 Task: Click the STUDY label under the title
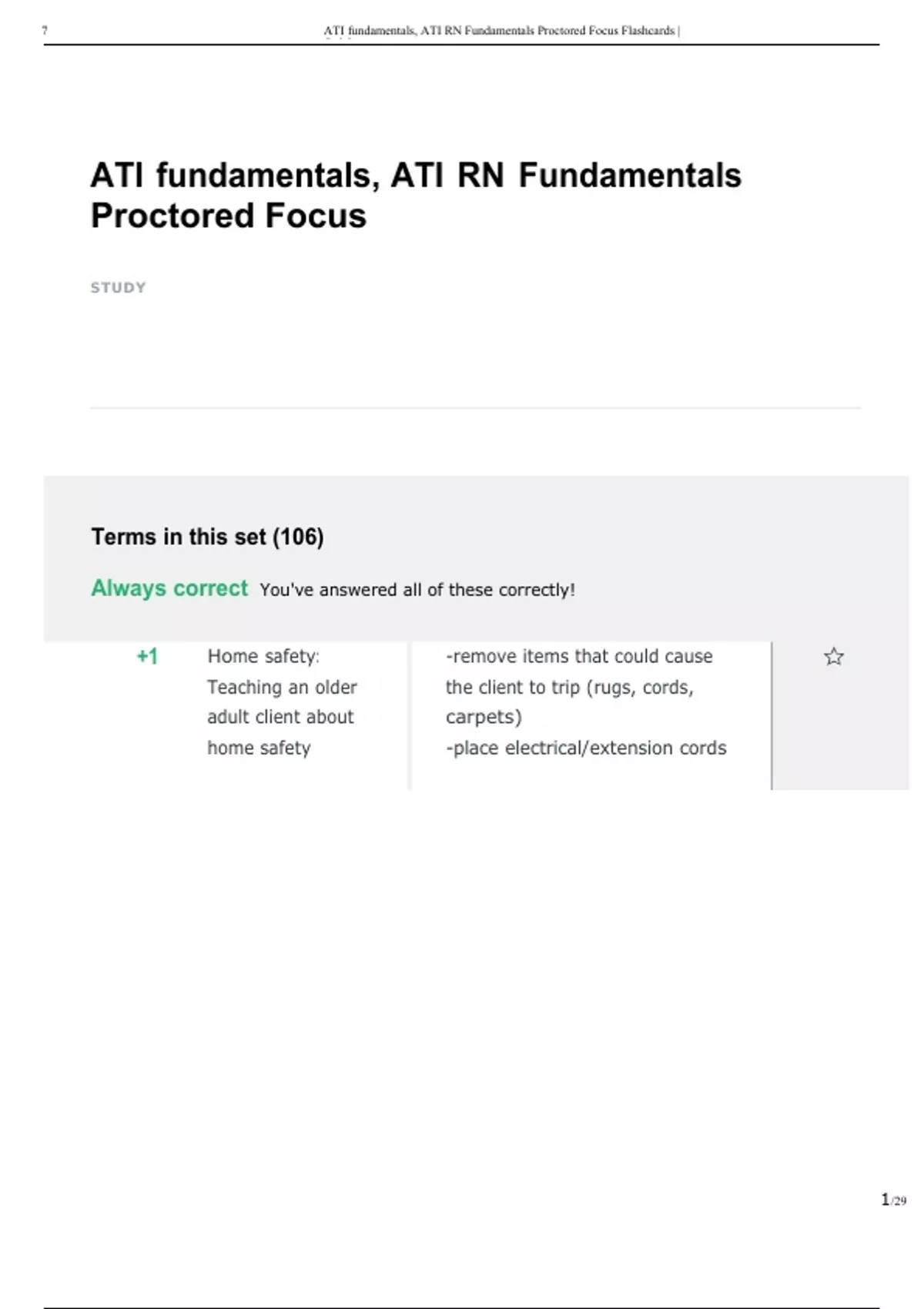coord(118,288)
